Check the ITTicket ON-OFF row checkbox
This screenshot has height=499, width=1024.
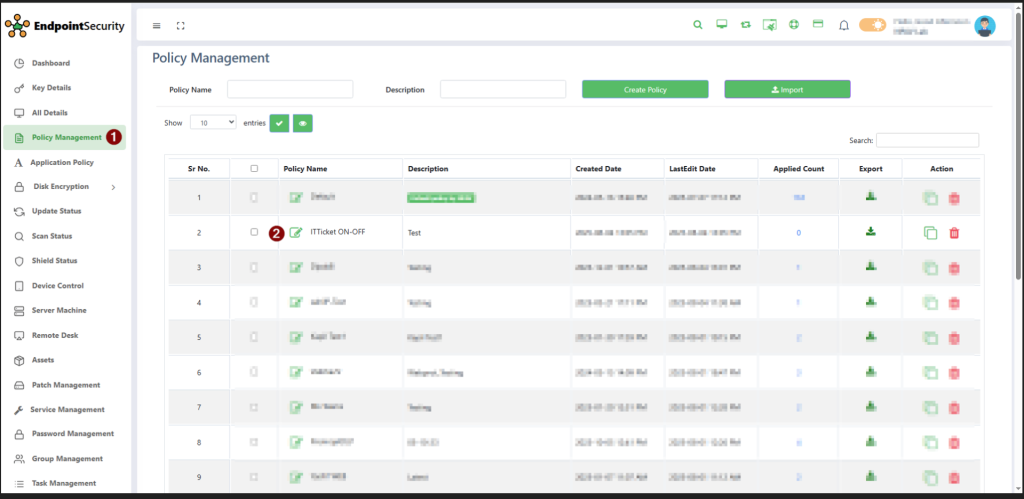click(x=254, y=232)
